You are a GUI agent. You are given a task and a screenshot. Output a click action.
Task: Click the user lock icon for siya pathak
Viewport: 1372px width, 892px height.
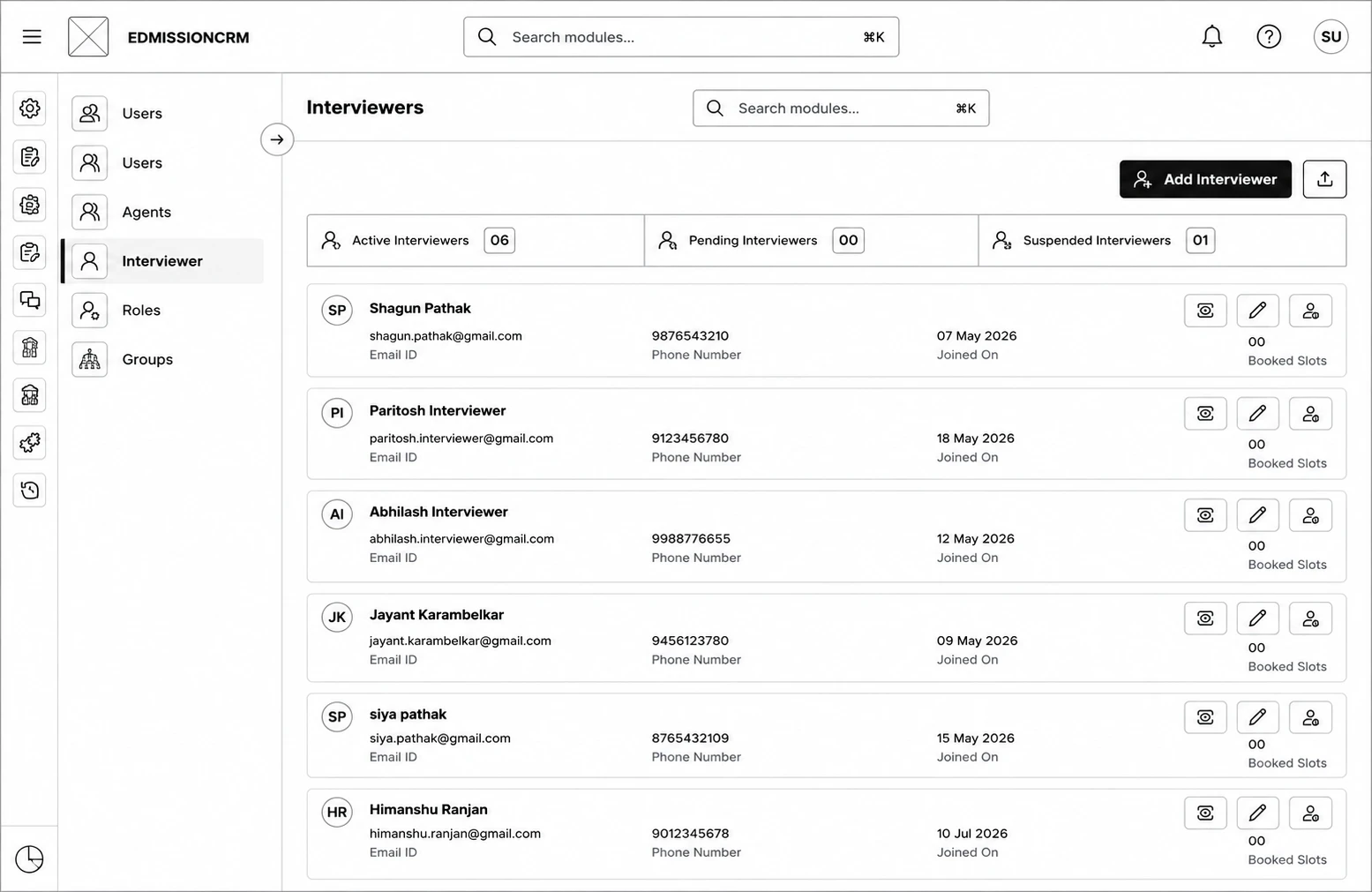tap(1310, 717)
